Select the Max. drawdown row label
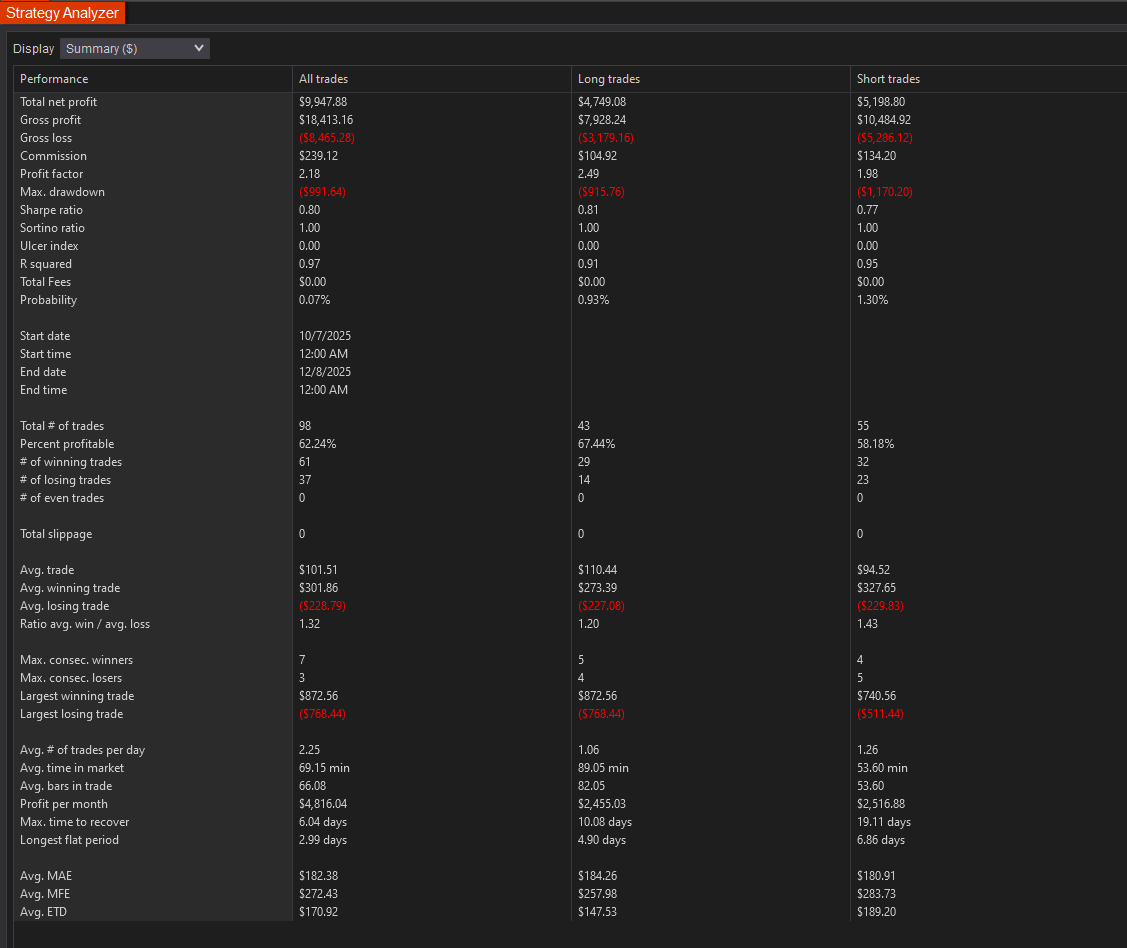This screenshot has width=1127, height=948. pyautogui.click(x=62, y=192)
